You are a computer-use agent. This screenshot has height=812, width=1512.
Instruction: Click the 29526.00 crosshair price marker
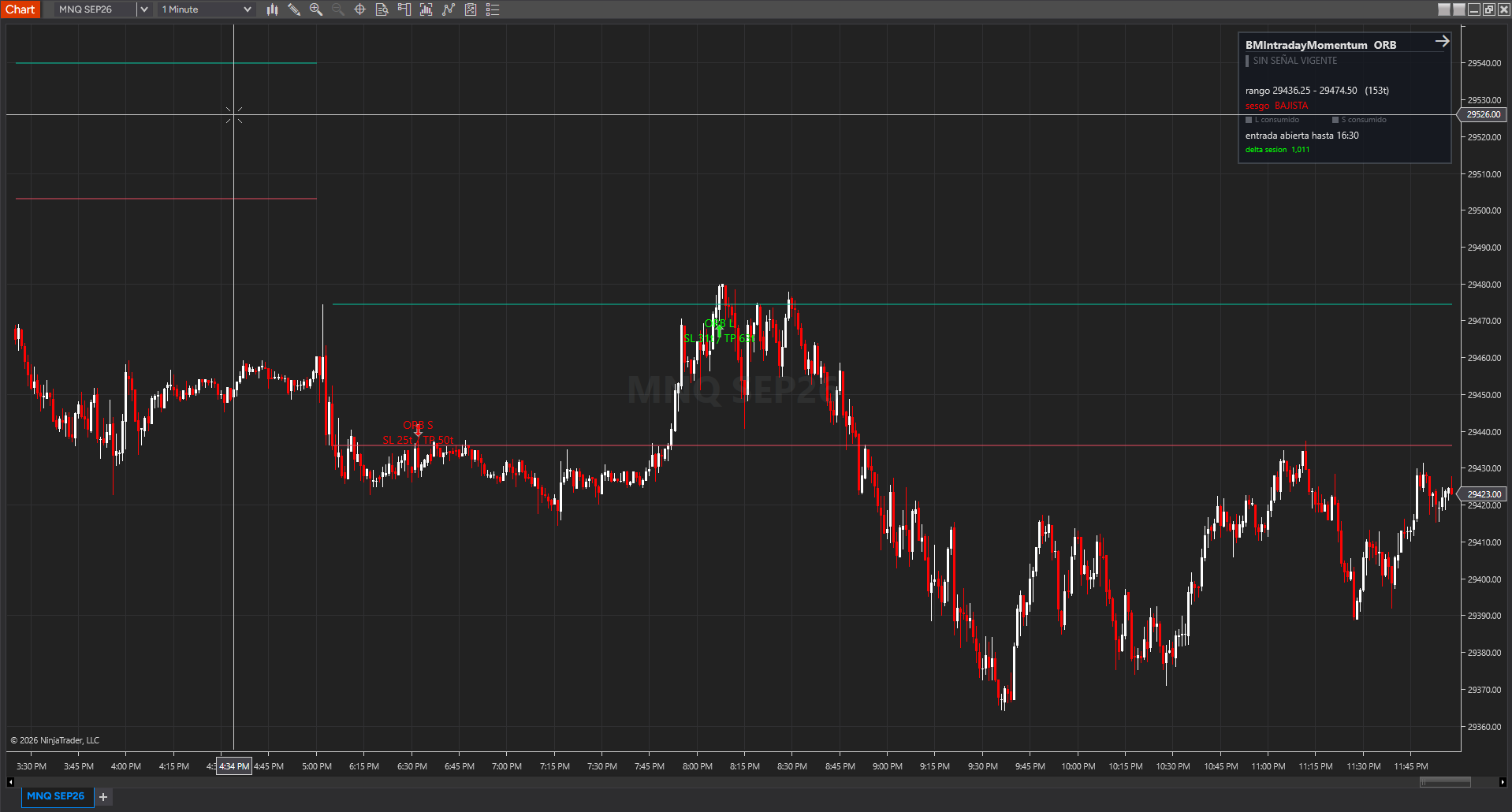click(x=1483, y=114)
